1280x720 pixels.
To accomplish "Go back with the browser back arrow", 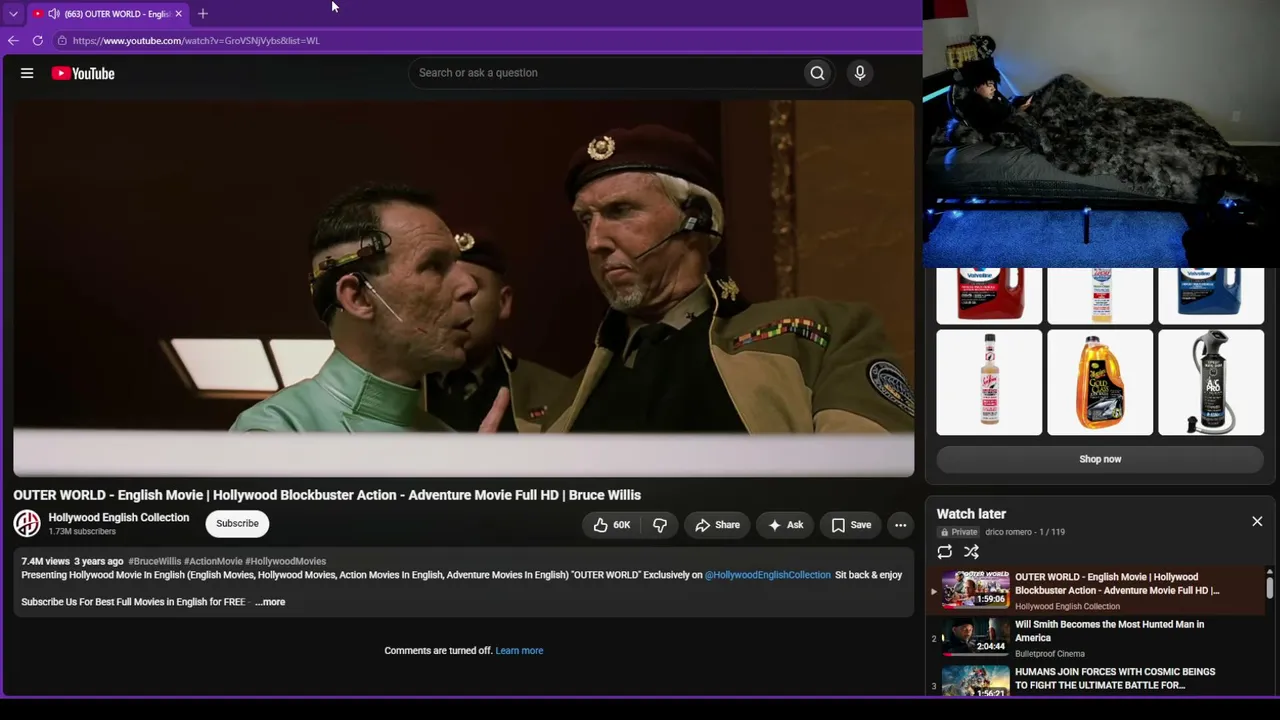I will point(13,41).
